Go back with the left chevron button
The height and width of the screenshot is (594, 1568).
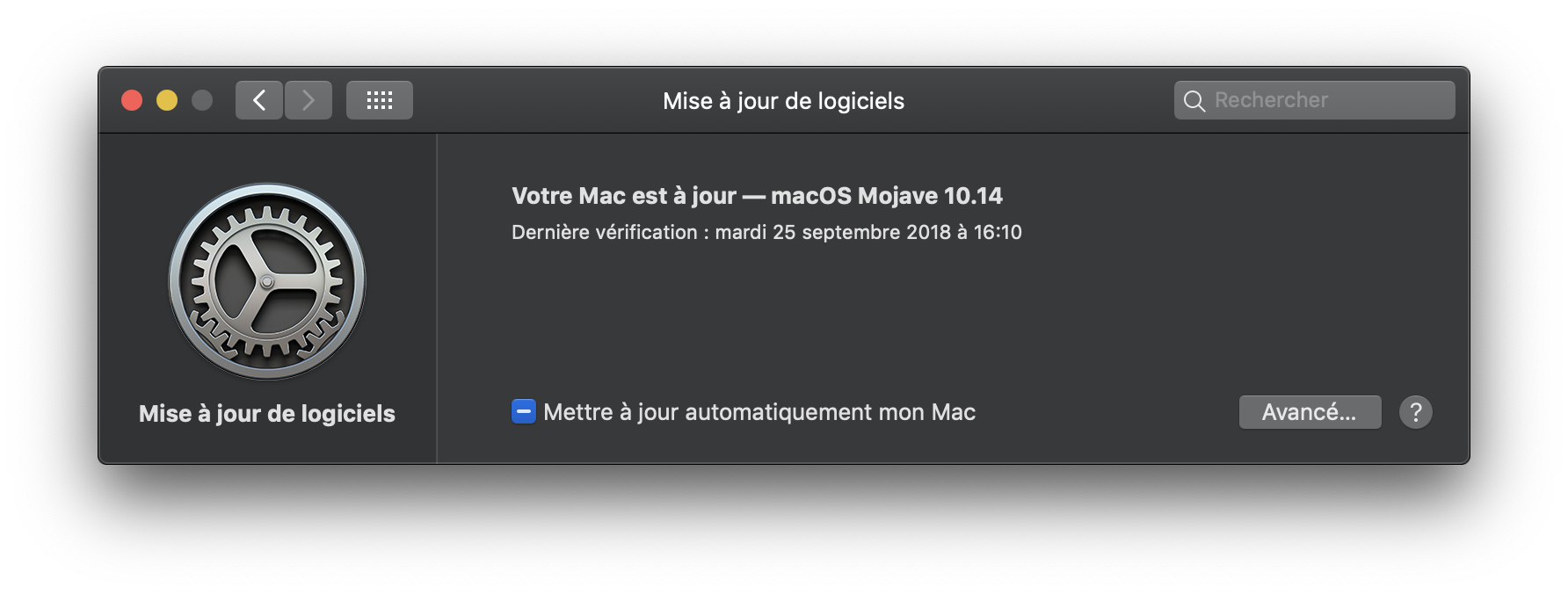click(259, 100)
